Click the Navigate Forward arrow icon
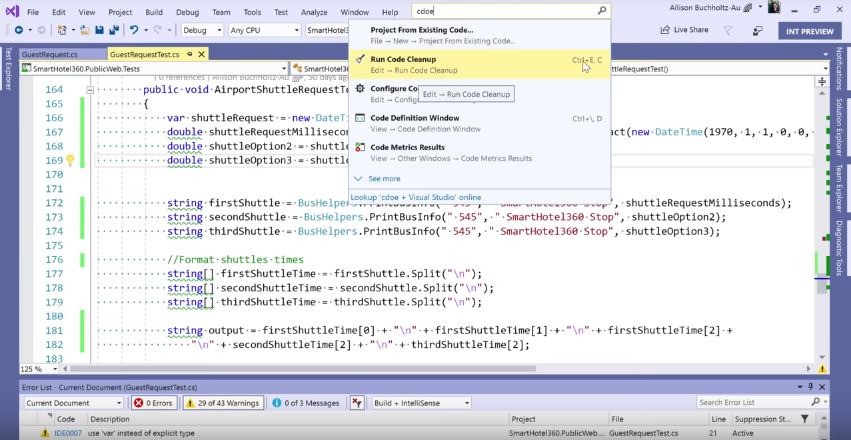This screenshot has height=440, width=851. click(x=41, y=30)
